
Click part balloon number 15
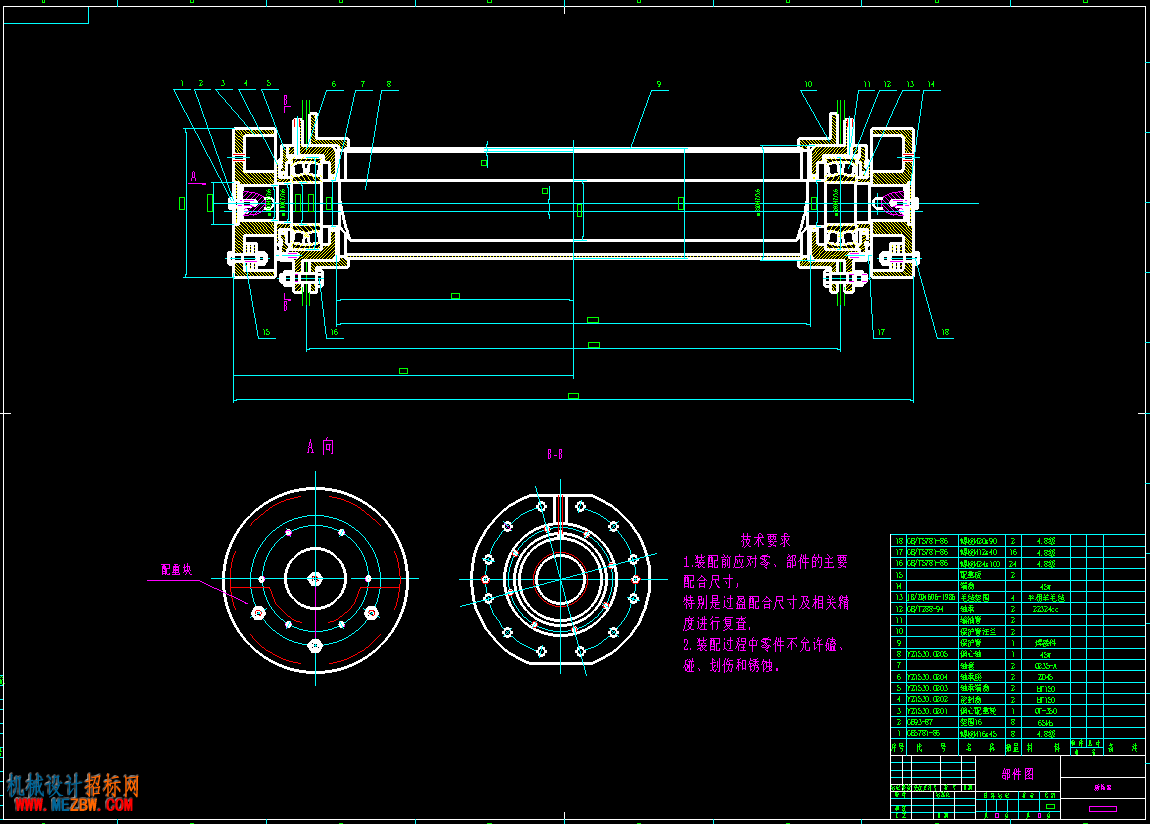[266, 332]
